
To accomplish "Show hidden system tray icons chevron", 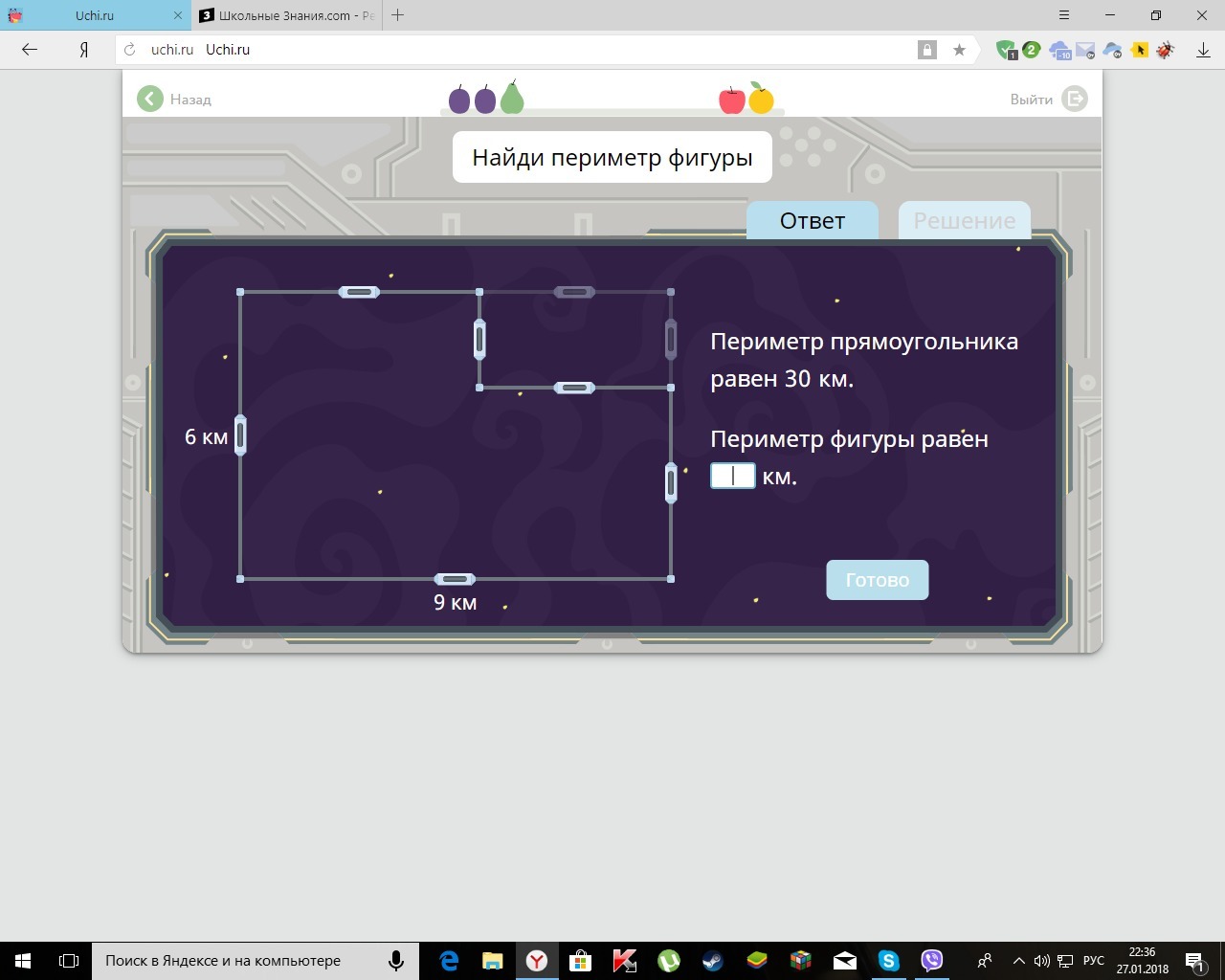I will coord(1018,961).
